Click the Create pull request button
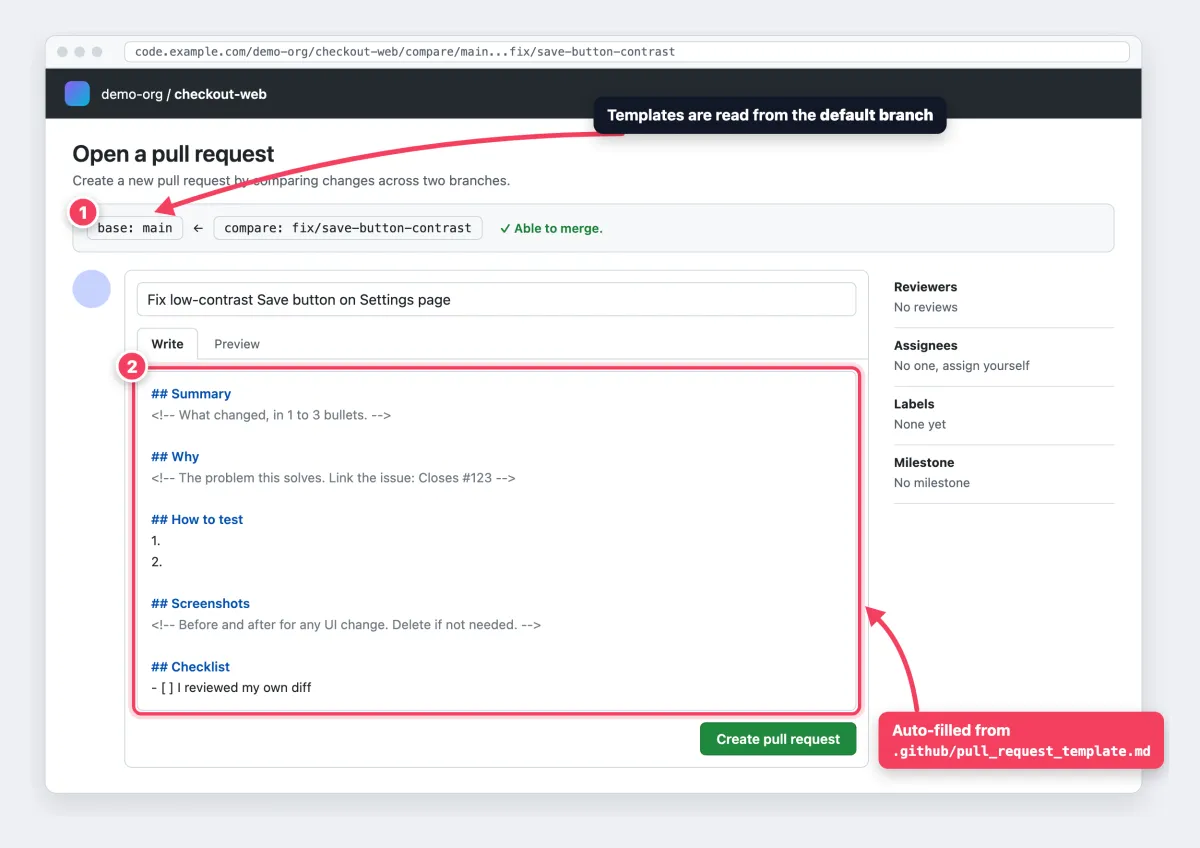The height and width of the screenshot is (848, 1200). (778, 739)
